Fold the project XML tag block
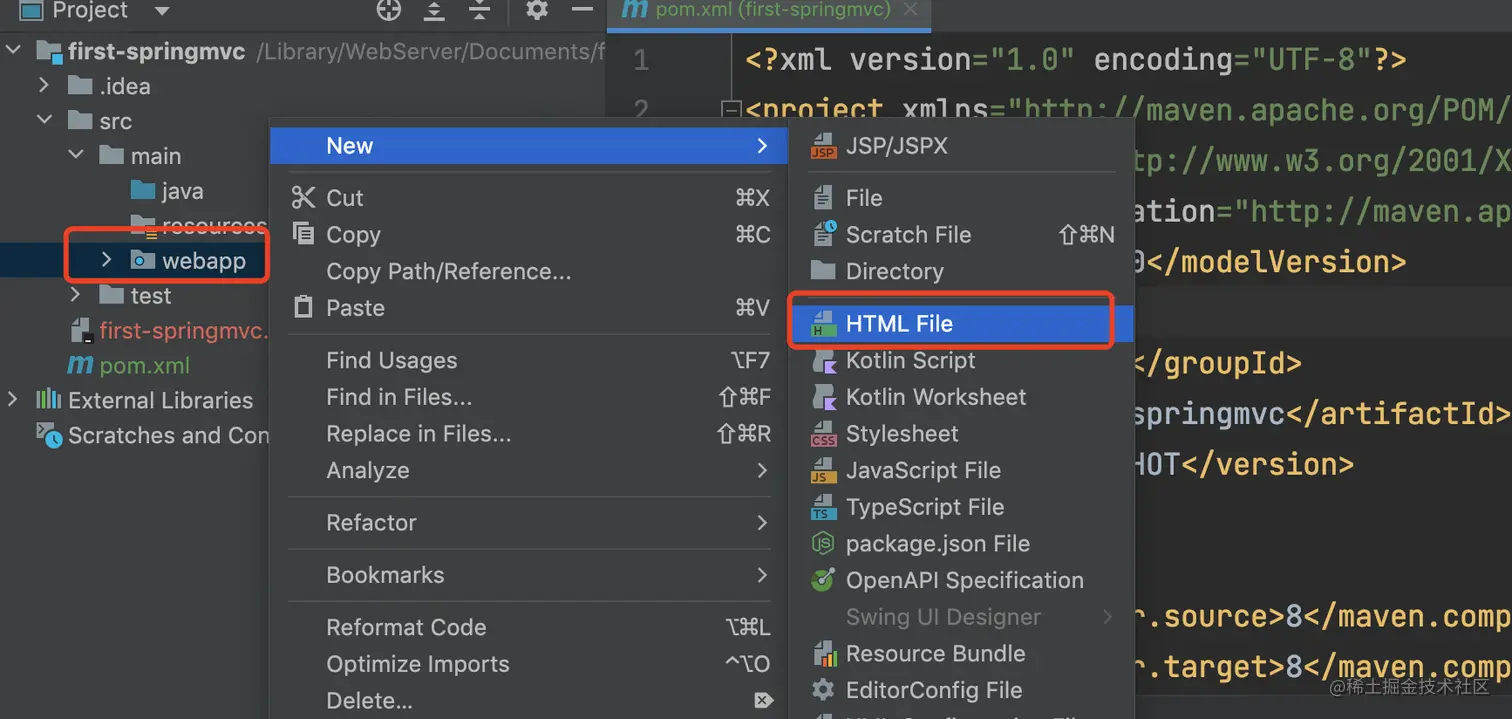 (730, 110)
